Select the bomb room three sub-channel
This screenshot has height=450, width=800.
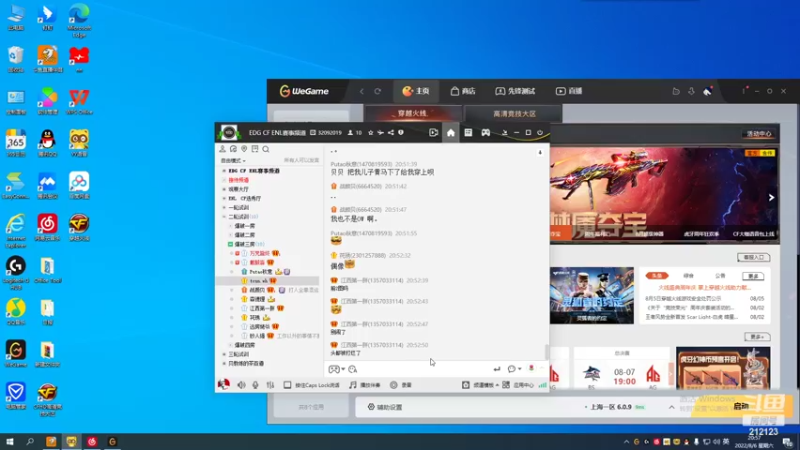point(244,244)
